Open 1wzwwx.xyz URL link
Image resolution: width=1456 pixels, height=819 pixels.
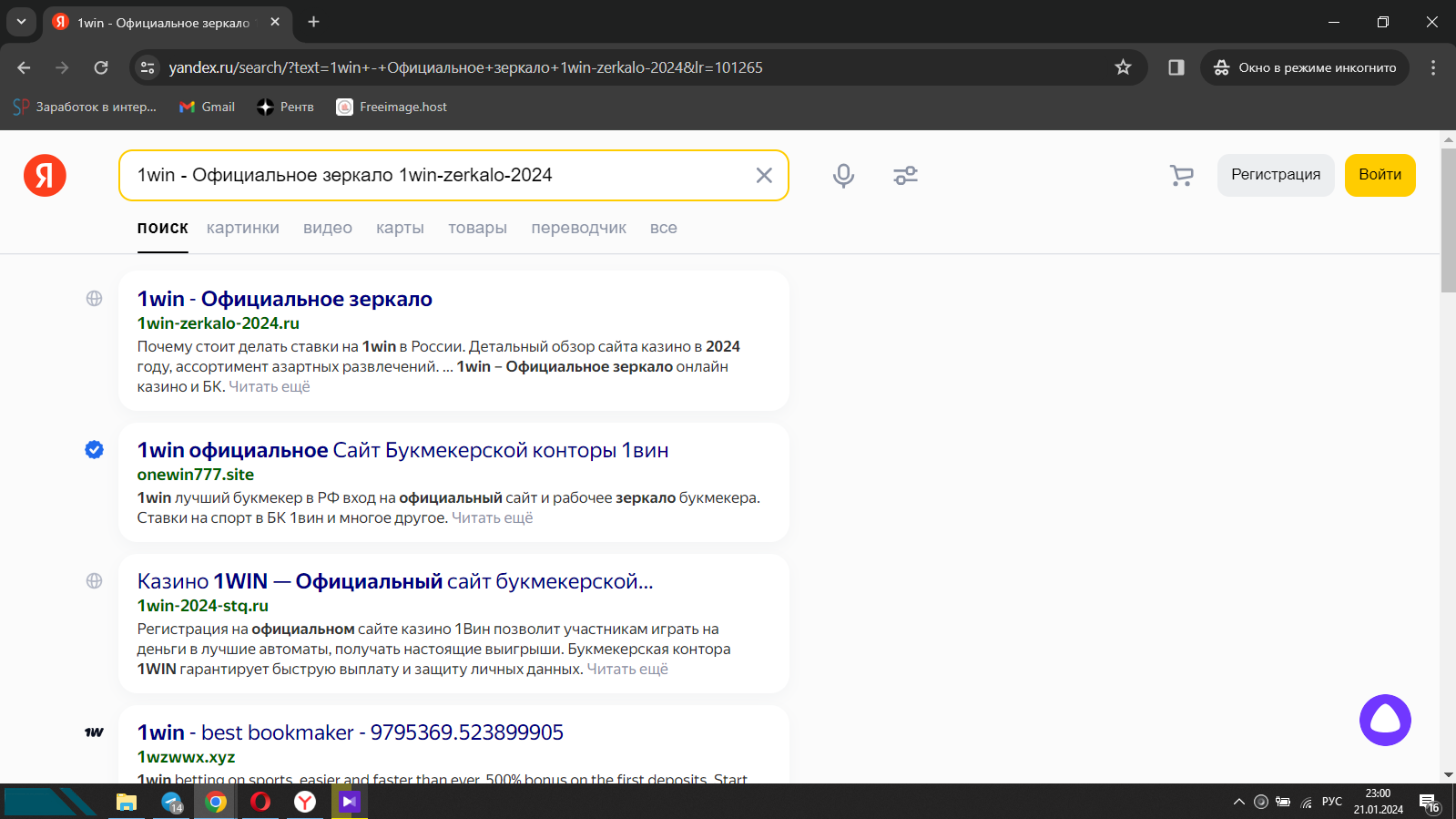[x=187, y=757]
